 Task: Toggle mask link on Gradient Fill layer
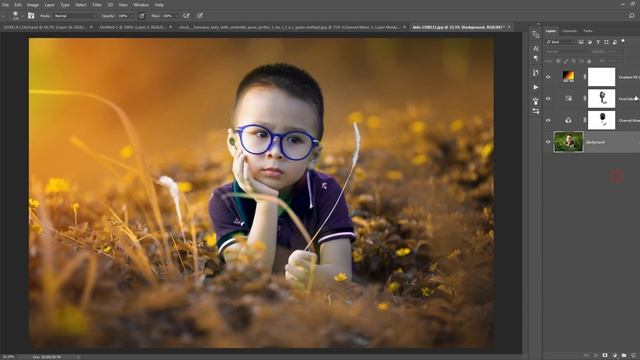coord(584,77)
